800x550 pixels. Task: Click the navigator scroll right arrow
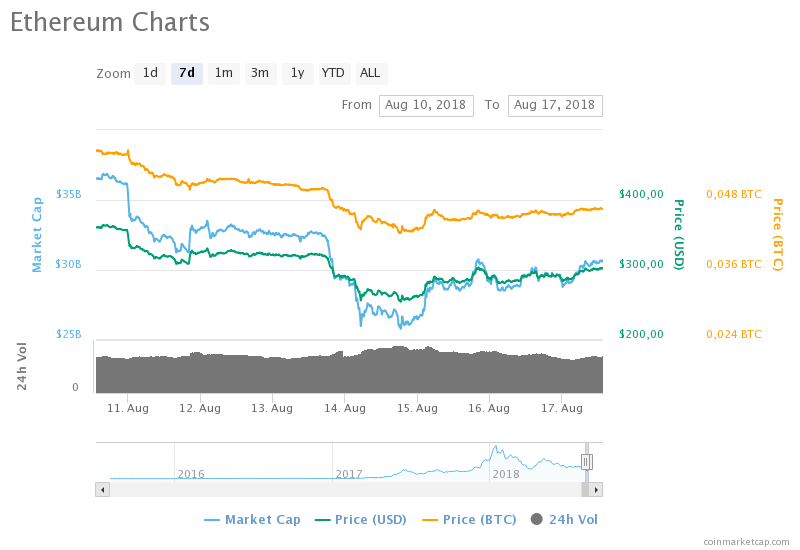pos(596,489)
